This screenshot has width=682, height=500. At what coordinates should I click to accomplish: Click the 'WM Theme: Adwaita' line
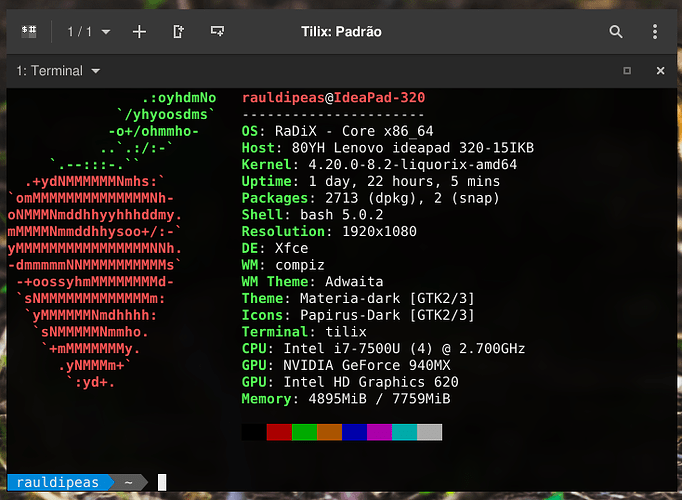313,282
